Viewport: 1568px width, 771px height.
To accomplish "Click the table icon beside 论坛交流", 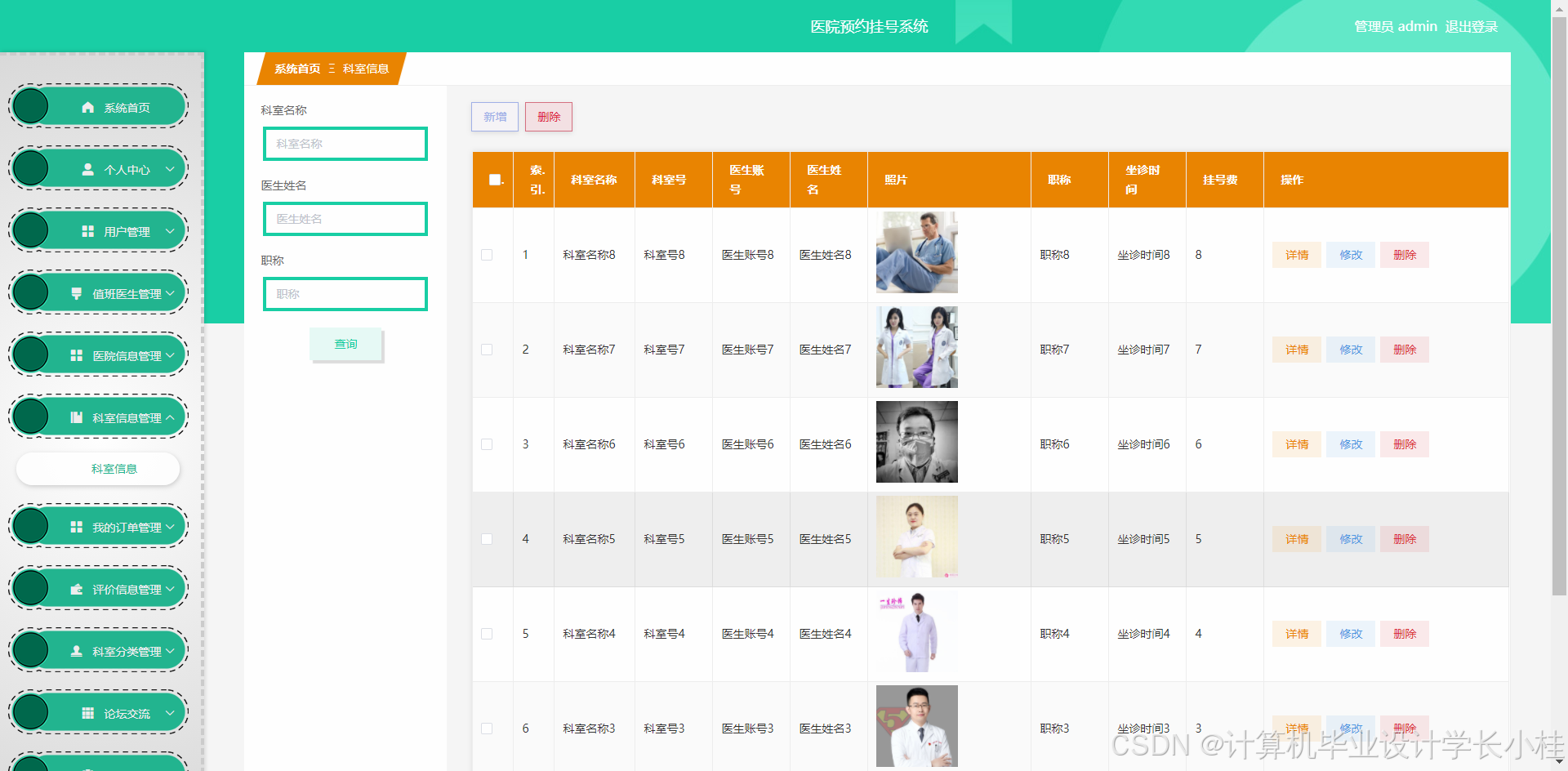I will click(x=88, y=714).
